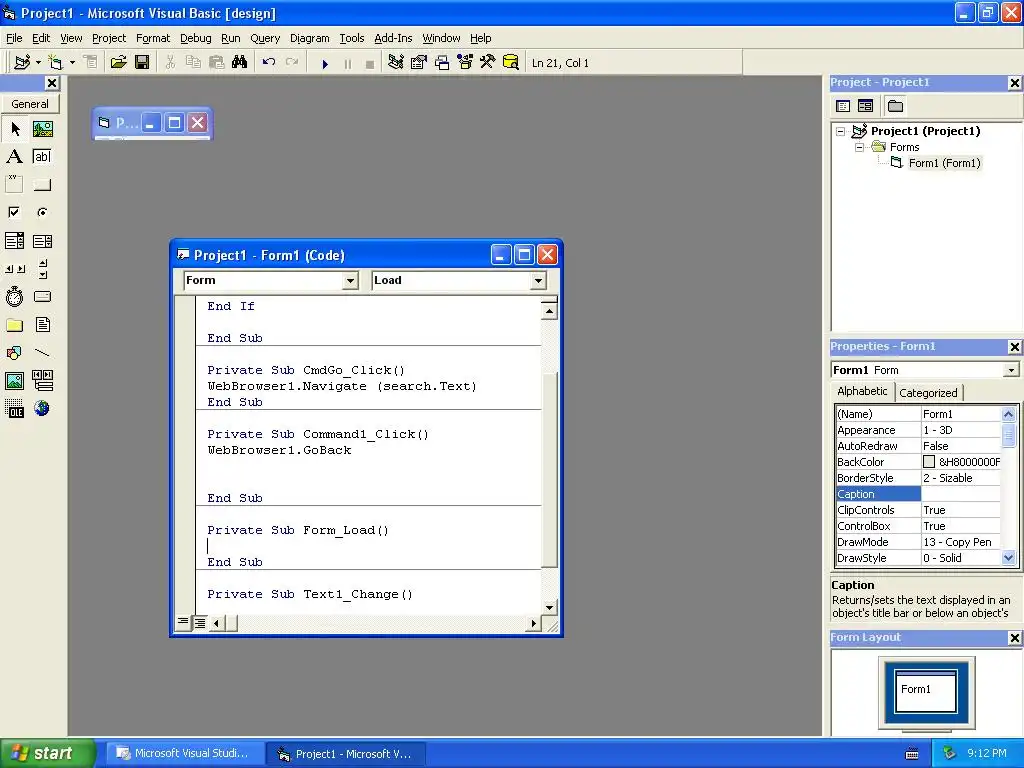Select the DirListBox folder tool
Image resolution: width=1024 pixels, height=768 pixels.
coord(14,325)
